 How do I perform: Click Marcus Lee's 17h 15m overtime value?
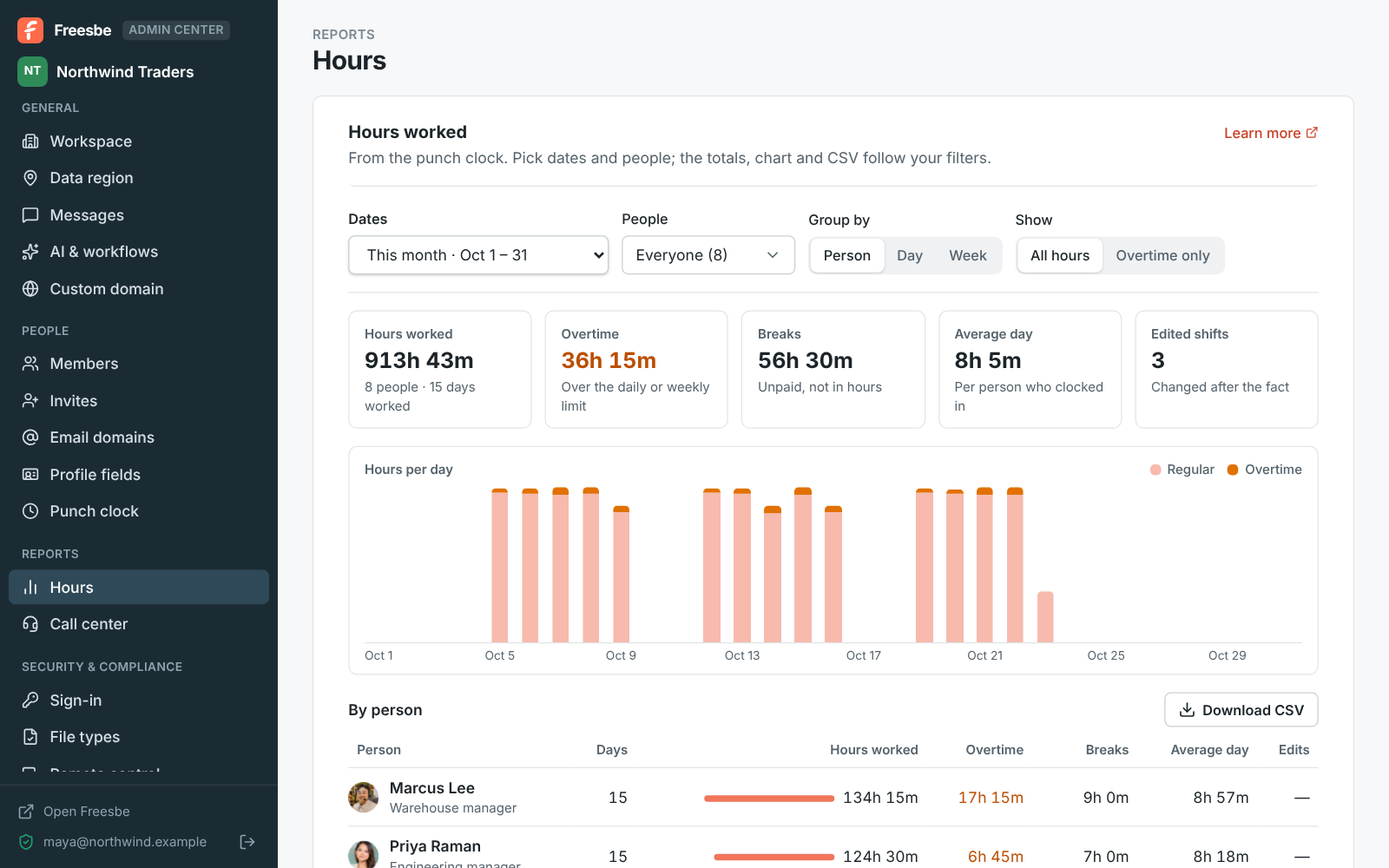[991, 798]
